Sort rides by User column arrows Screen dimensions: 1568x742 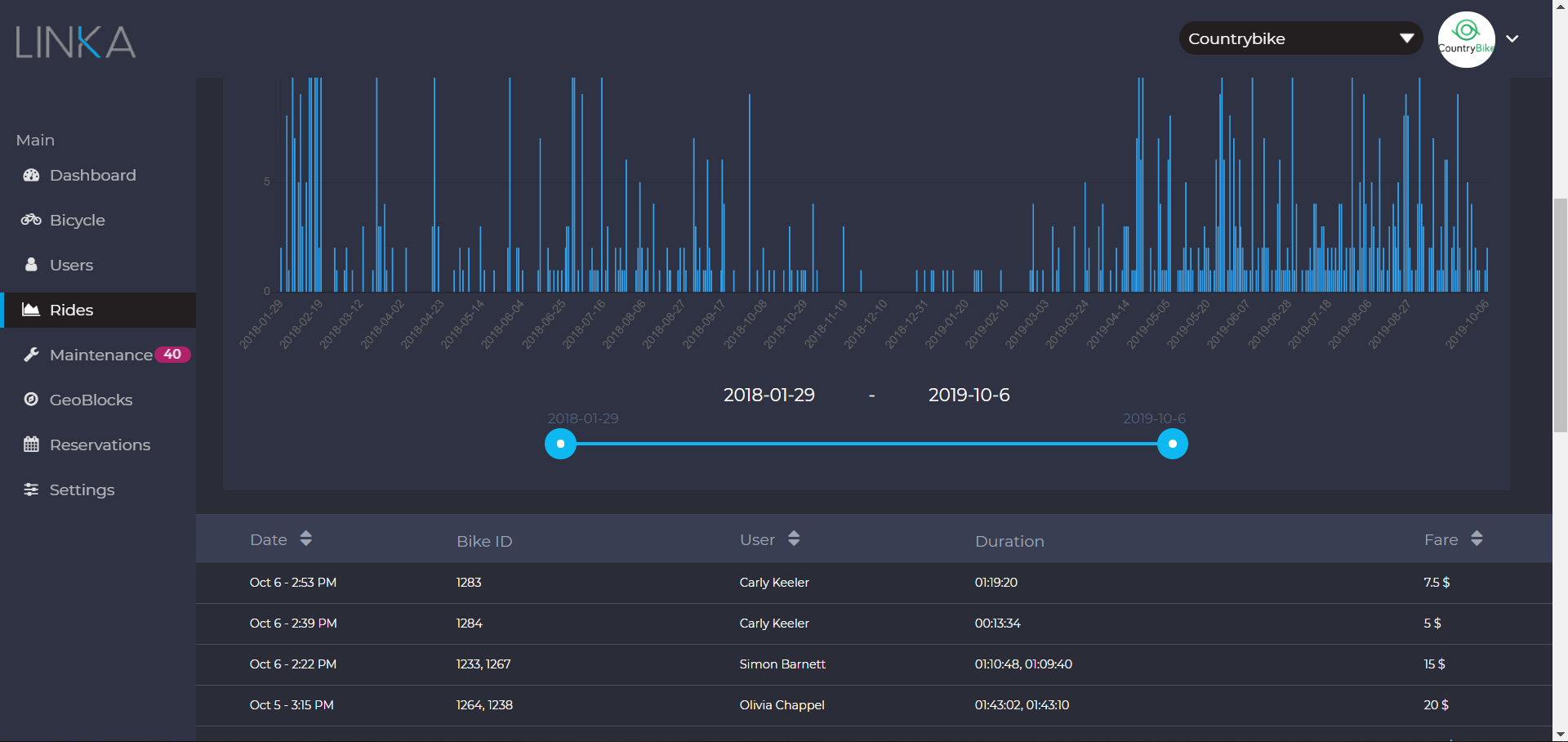pos(794,539)
